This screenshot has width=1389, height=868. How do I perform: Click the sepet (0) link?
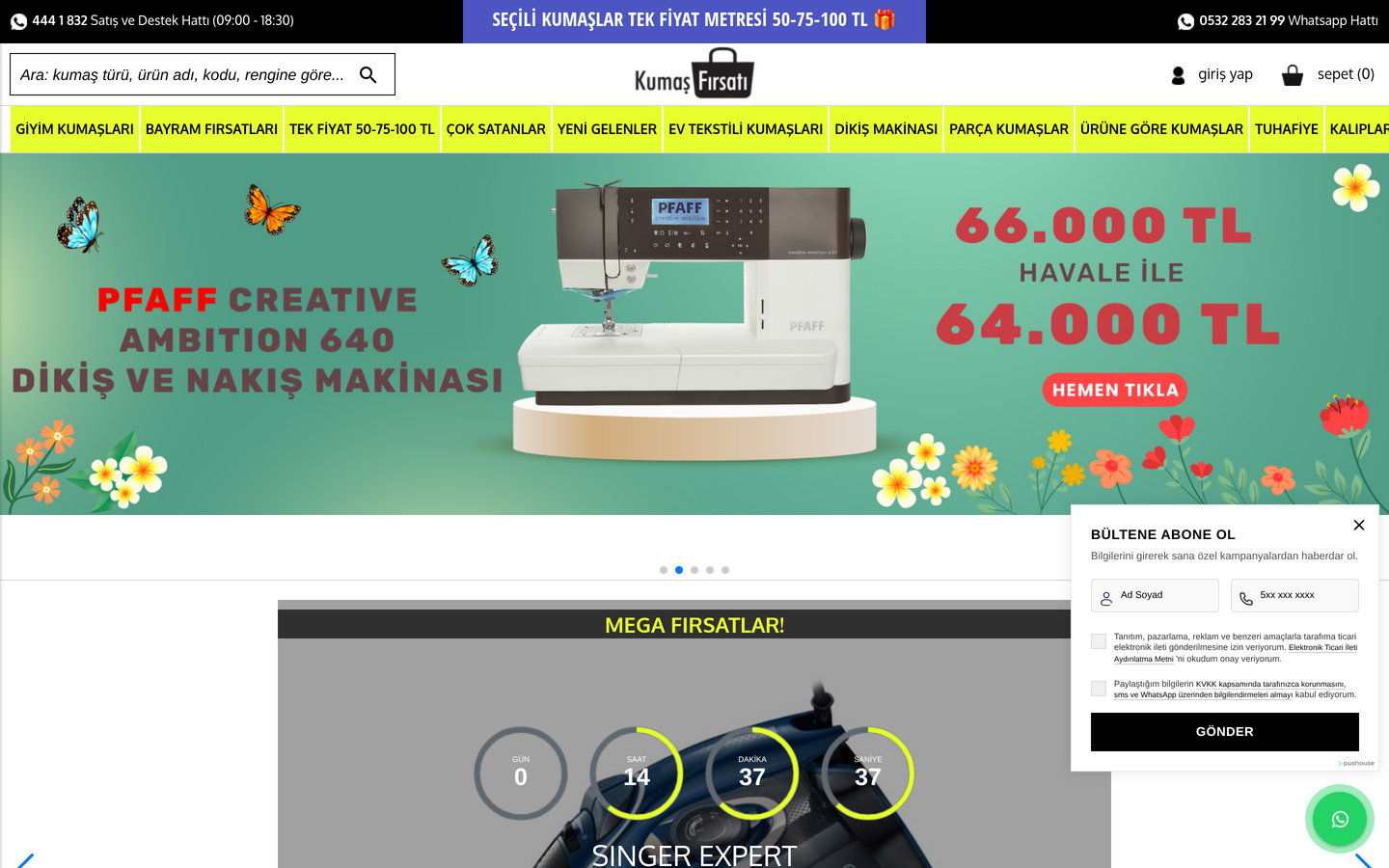(1346, 74)
